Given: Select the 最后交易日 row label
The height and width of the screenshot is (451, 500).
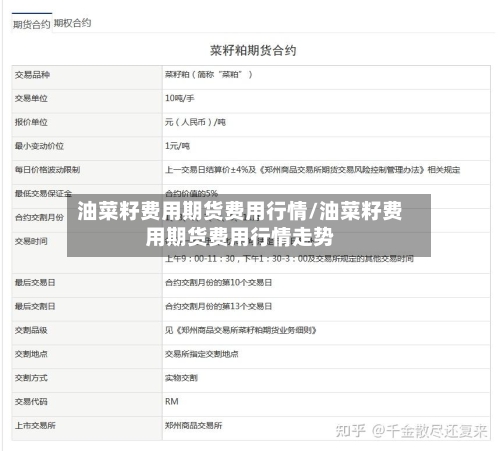Looking at the screenshot, I should [35, 283].
